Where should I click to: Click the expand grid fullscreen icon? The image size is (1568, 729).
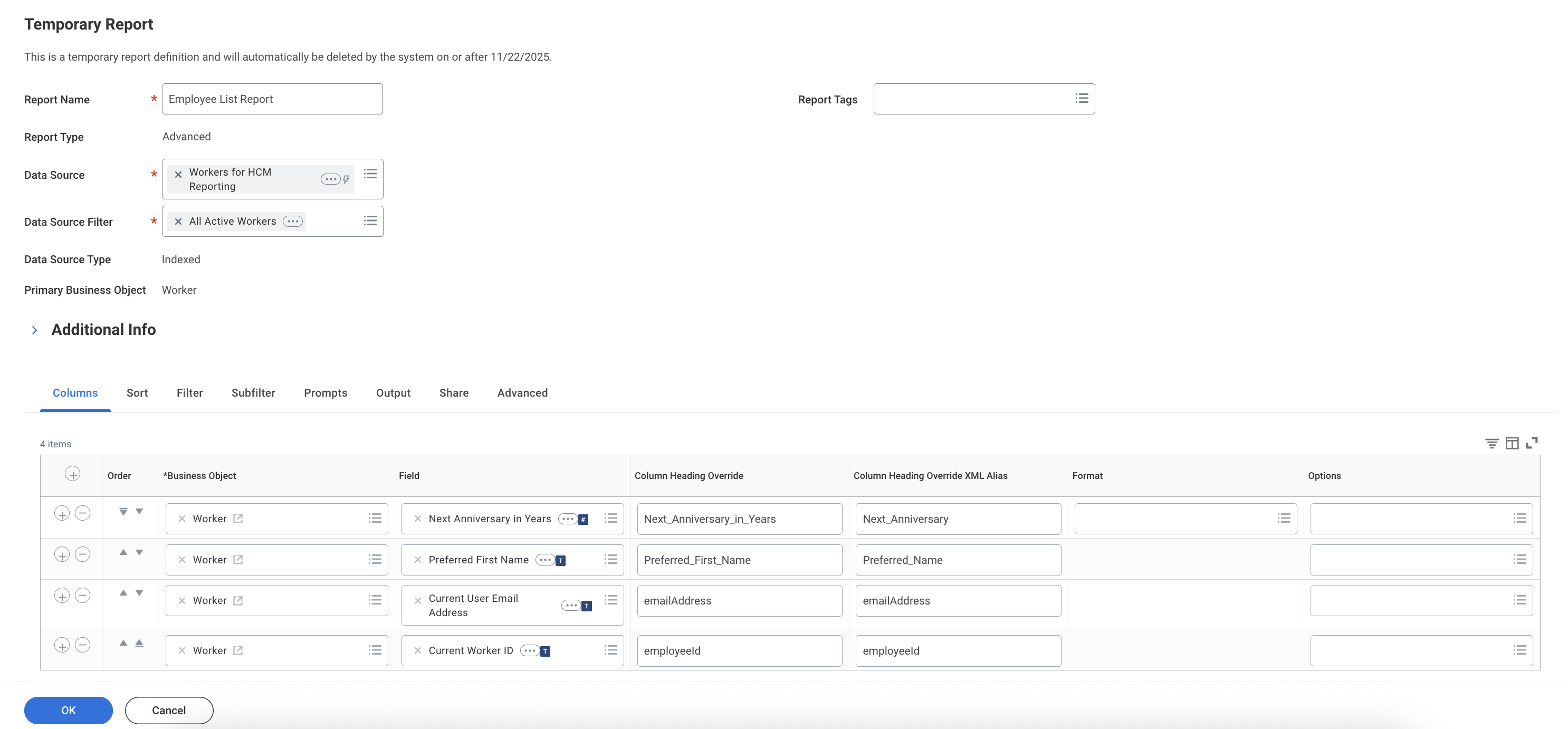point(1532,443)
